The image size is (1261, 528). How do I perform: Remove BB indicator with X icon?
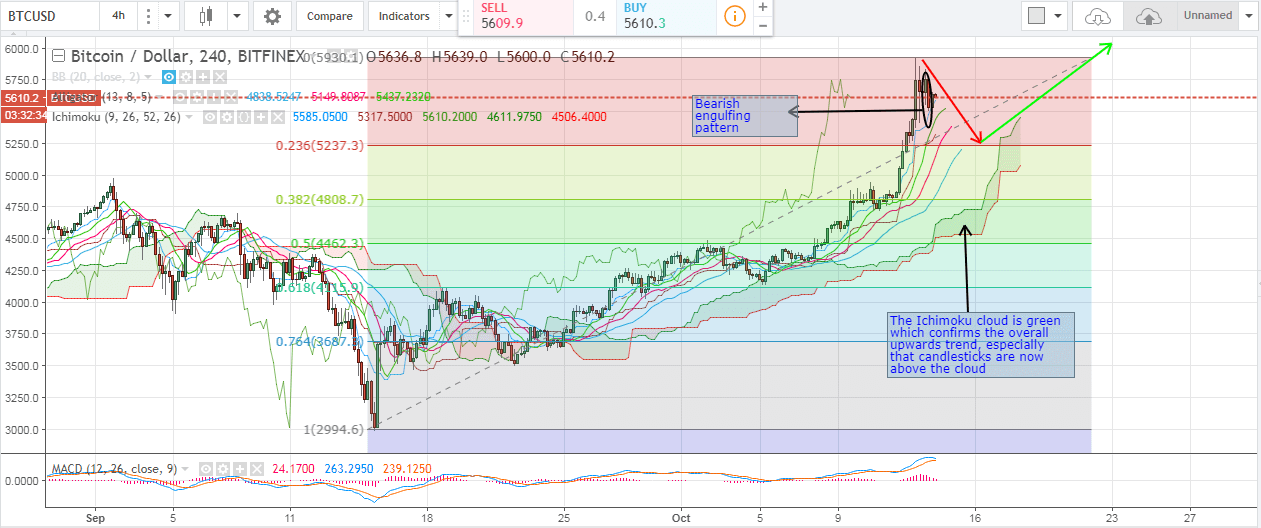[219, 77]
